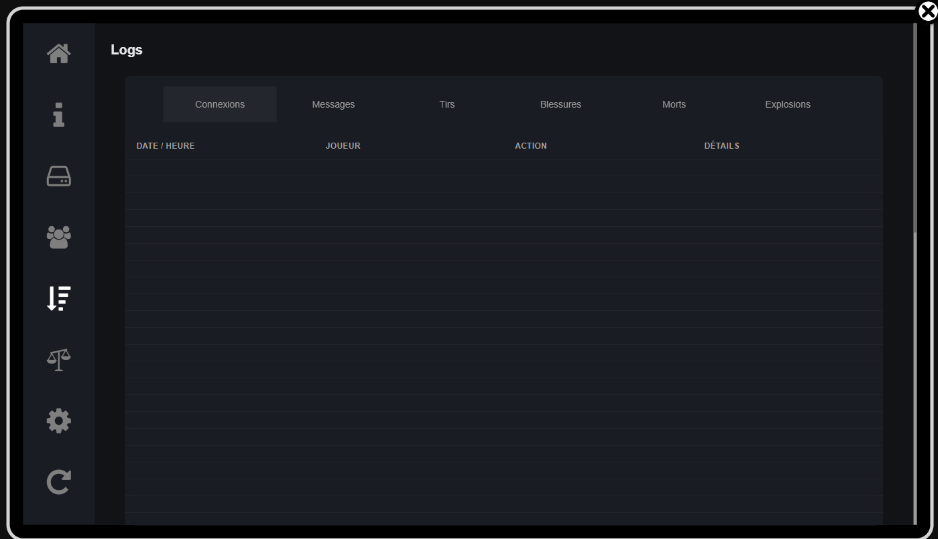
Task: Open the balance scale sanctions icon
Action: 59,360
